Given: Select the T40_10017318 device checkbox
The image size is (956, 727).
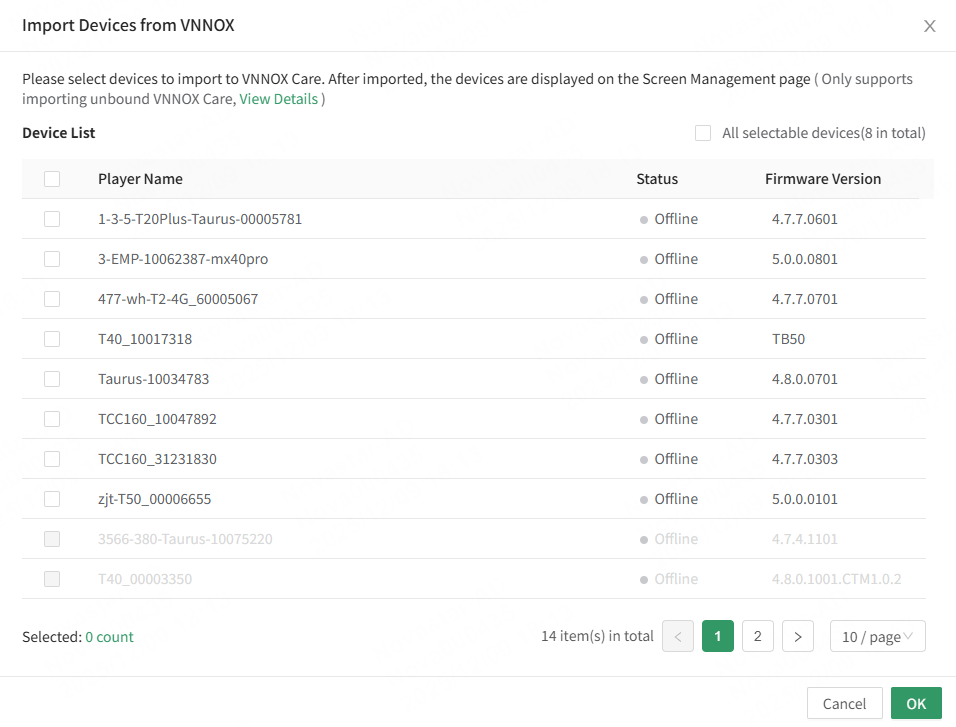Looking at the screenshot, I should coord(52,339).
